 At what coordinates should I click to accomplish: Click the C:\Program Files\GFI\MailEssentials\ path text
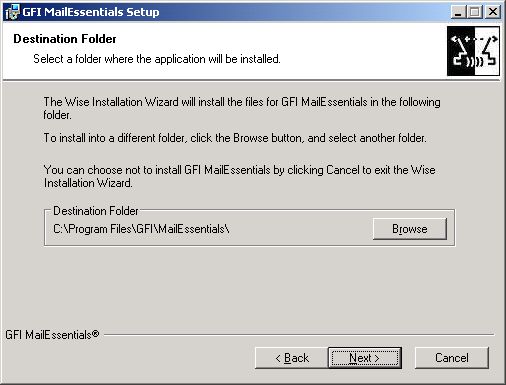141,229
